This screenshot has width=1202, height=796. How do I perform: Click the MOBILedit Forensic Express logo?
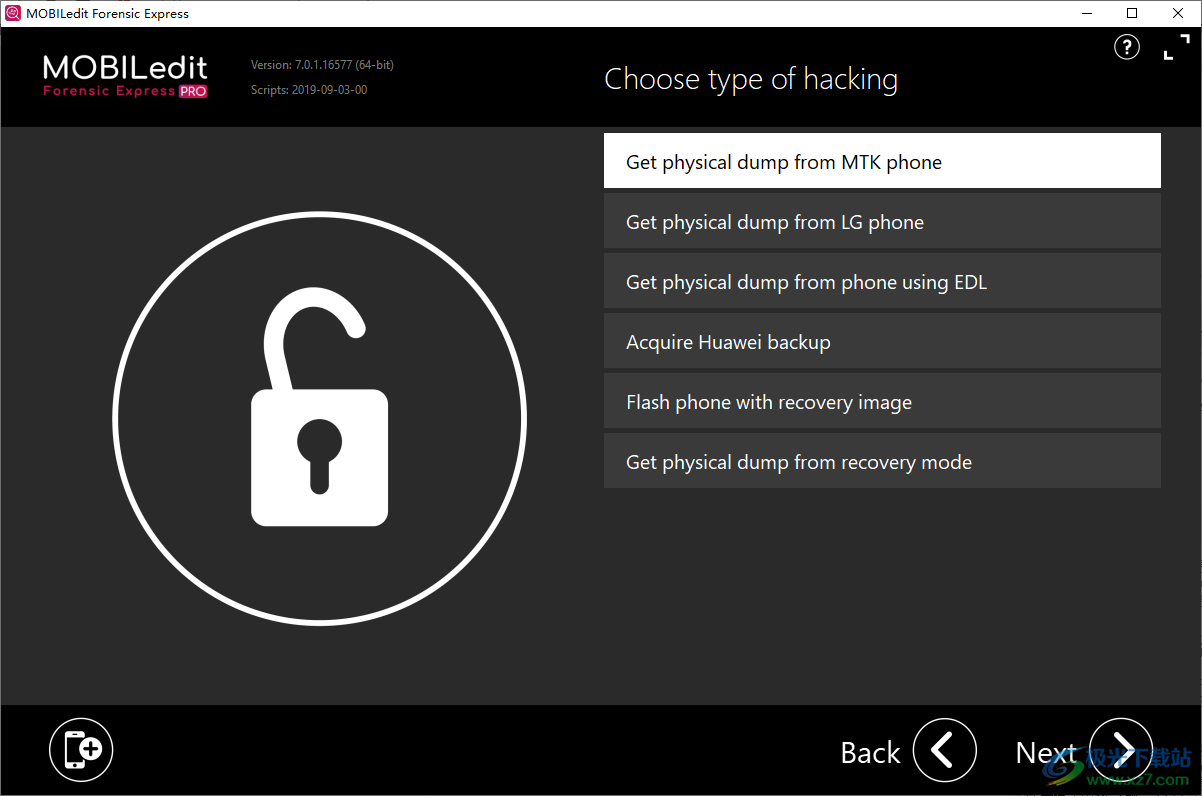click(x=125, y=77)
